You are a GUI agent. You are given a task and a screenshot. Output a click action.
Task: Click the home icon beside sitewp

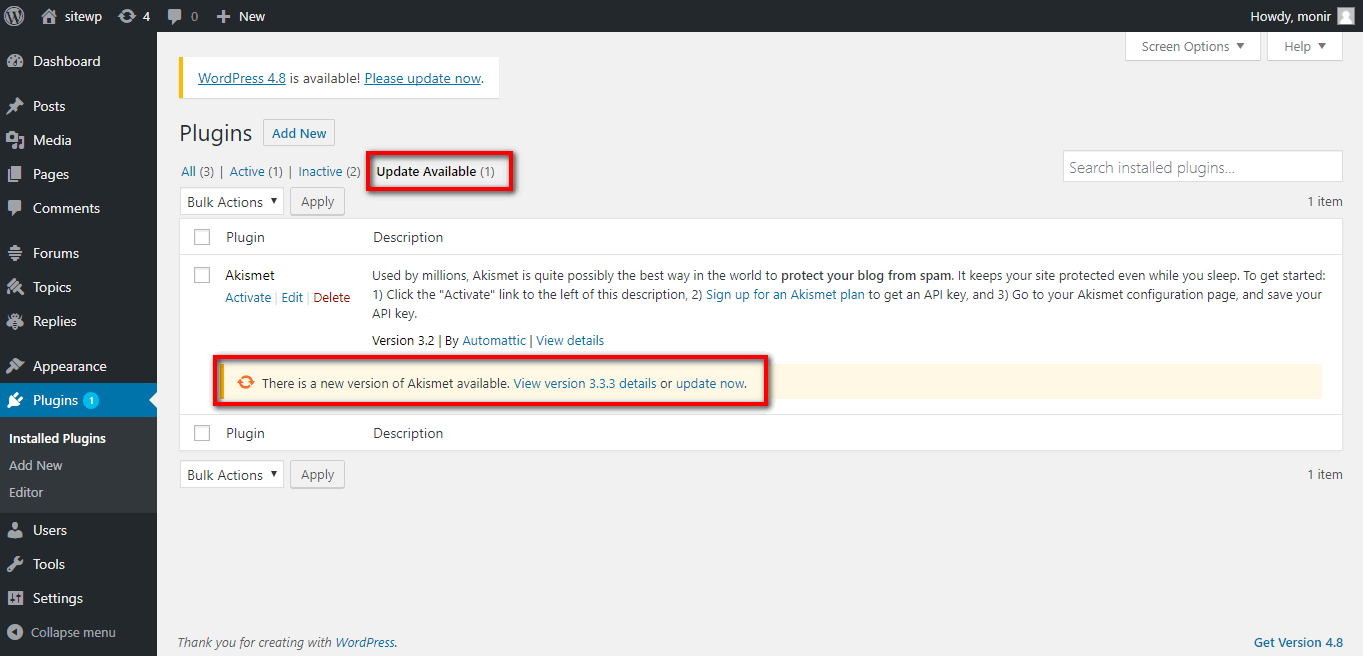click(x=49, y=16)
